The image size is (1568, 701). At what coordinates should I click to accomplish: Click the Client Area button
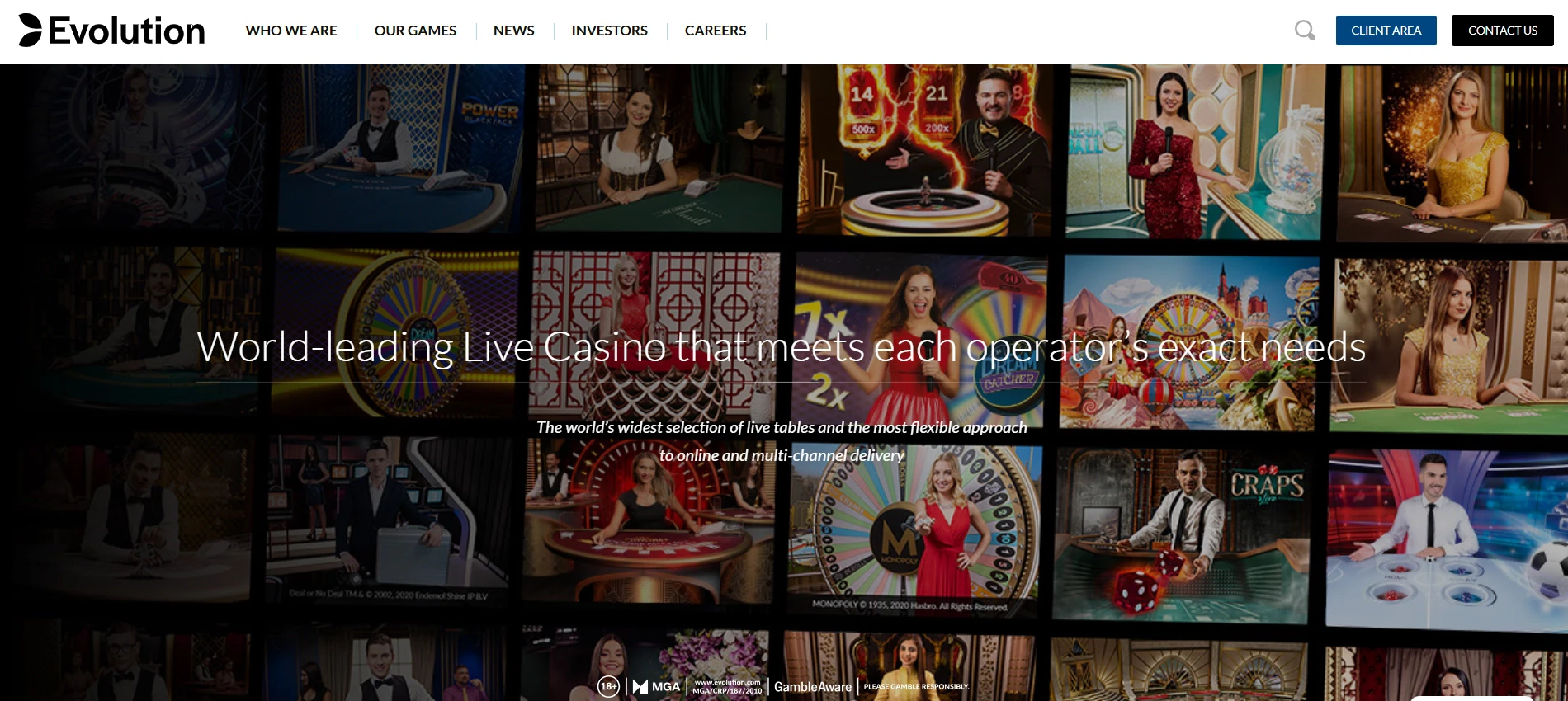(x=1386, y=31)
